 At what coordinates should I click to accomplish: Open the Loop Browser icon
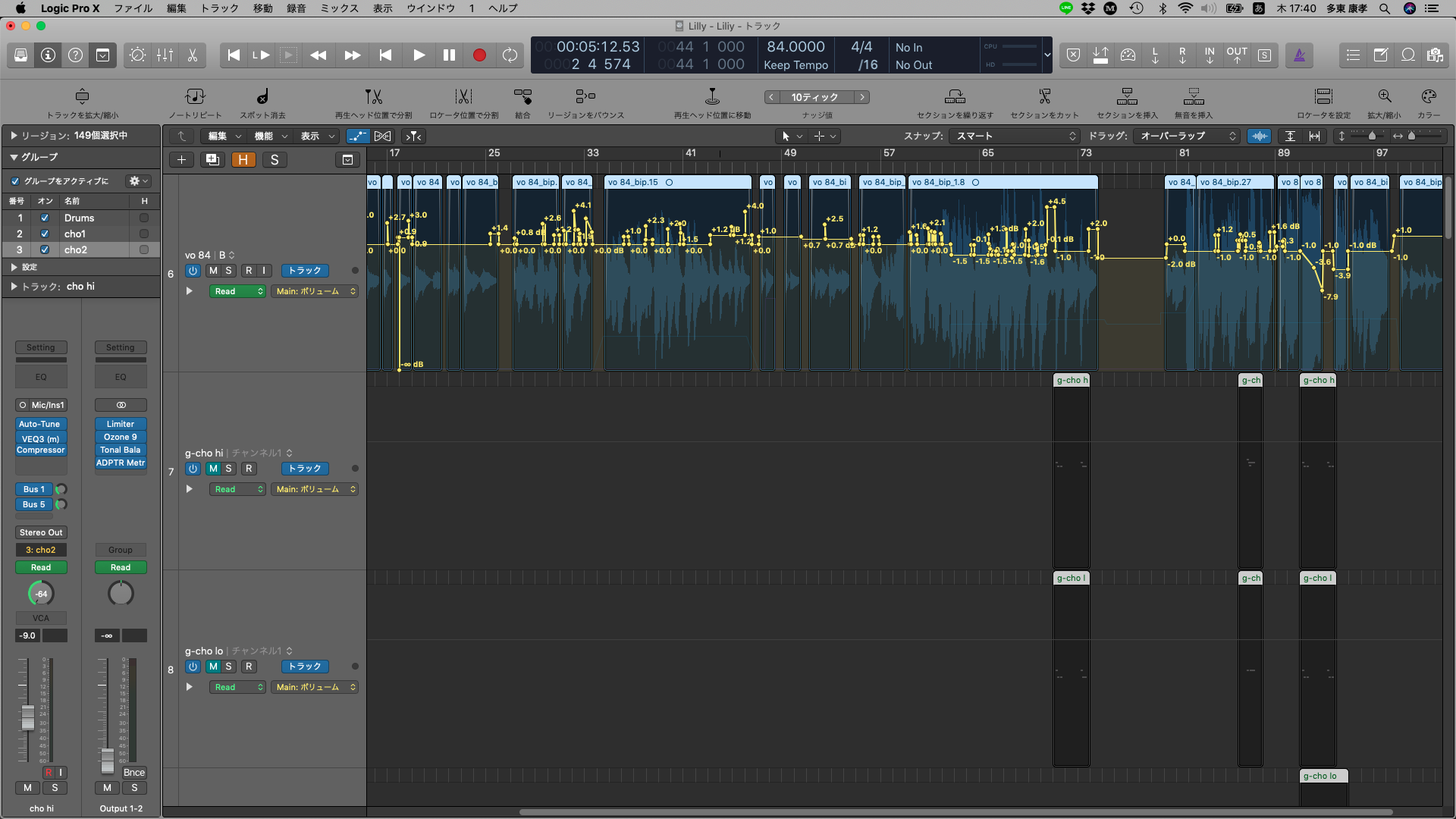coord(1408,55)
